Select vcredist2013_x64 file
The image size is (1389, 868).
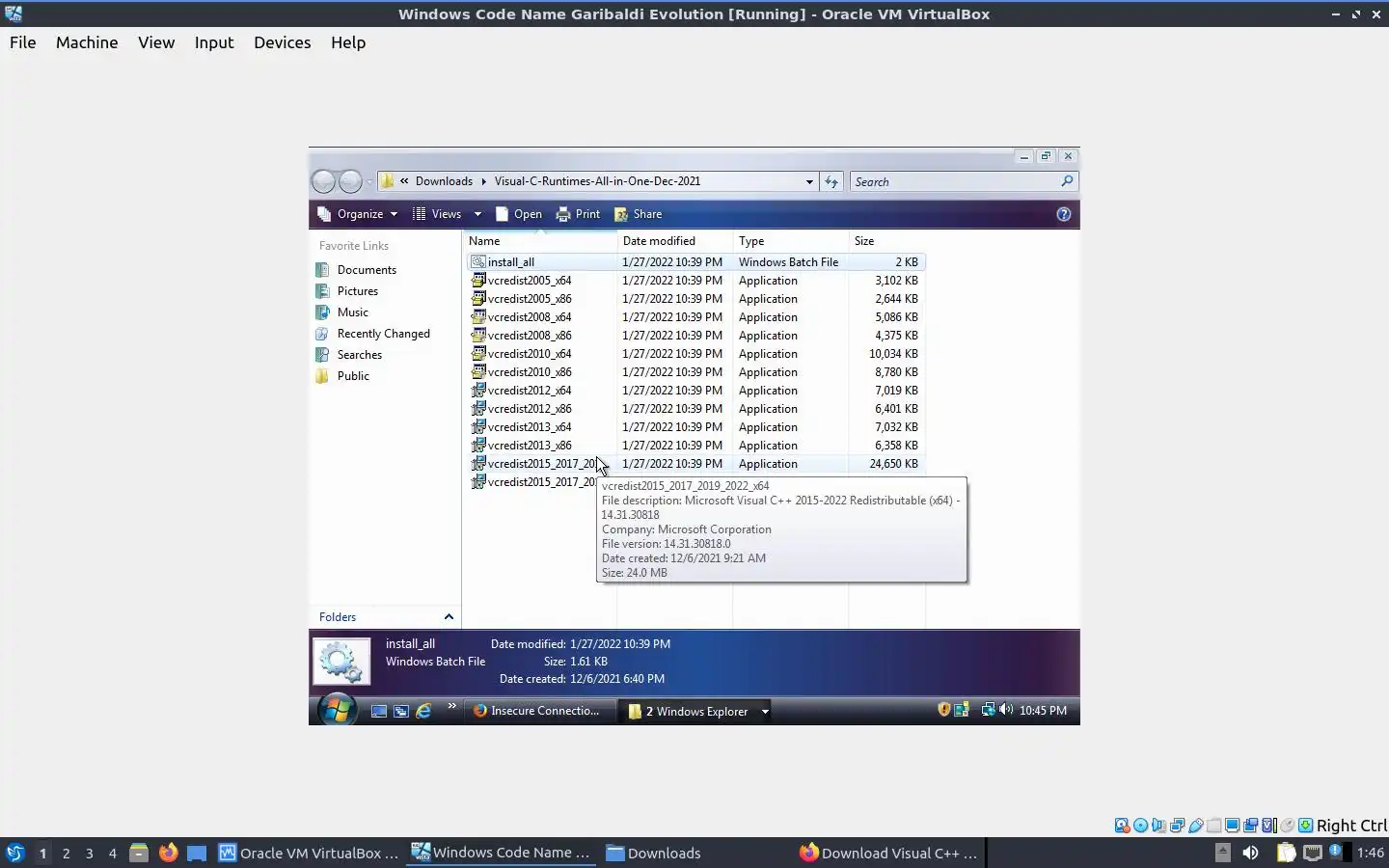click(695, 427)
